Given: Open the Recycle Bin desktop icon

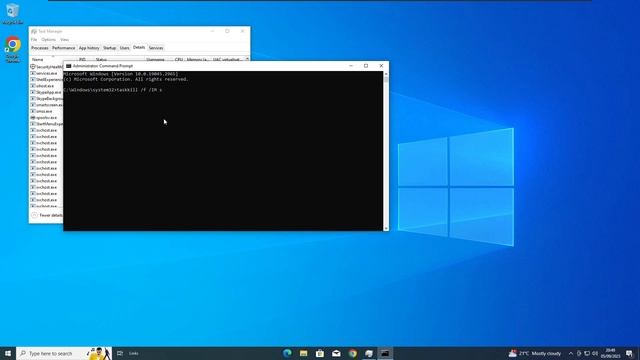Looking at the screenshot, I should tap(12, 13).
